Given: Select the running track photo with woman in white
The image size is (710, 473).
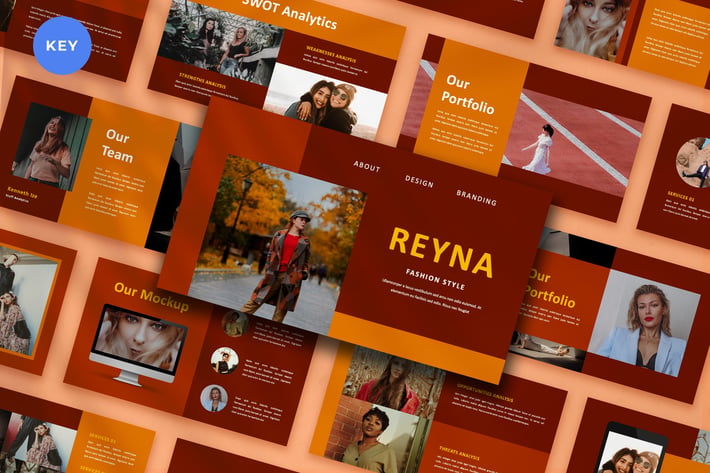Looking at the screenshot, I should tap(574, 138).
